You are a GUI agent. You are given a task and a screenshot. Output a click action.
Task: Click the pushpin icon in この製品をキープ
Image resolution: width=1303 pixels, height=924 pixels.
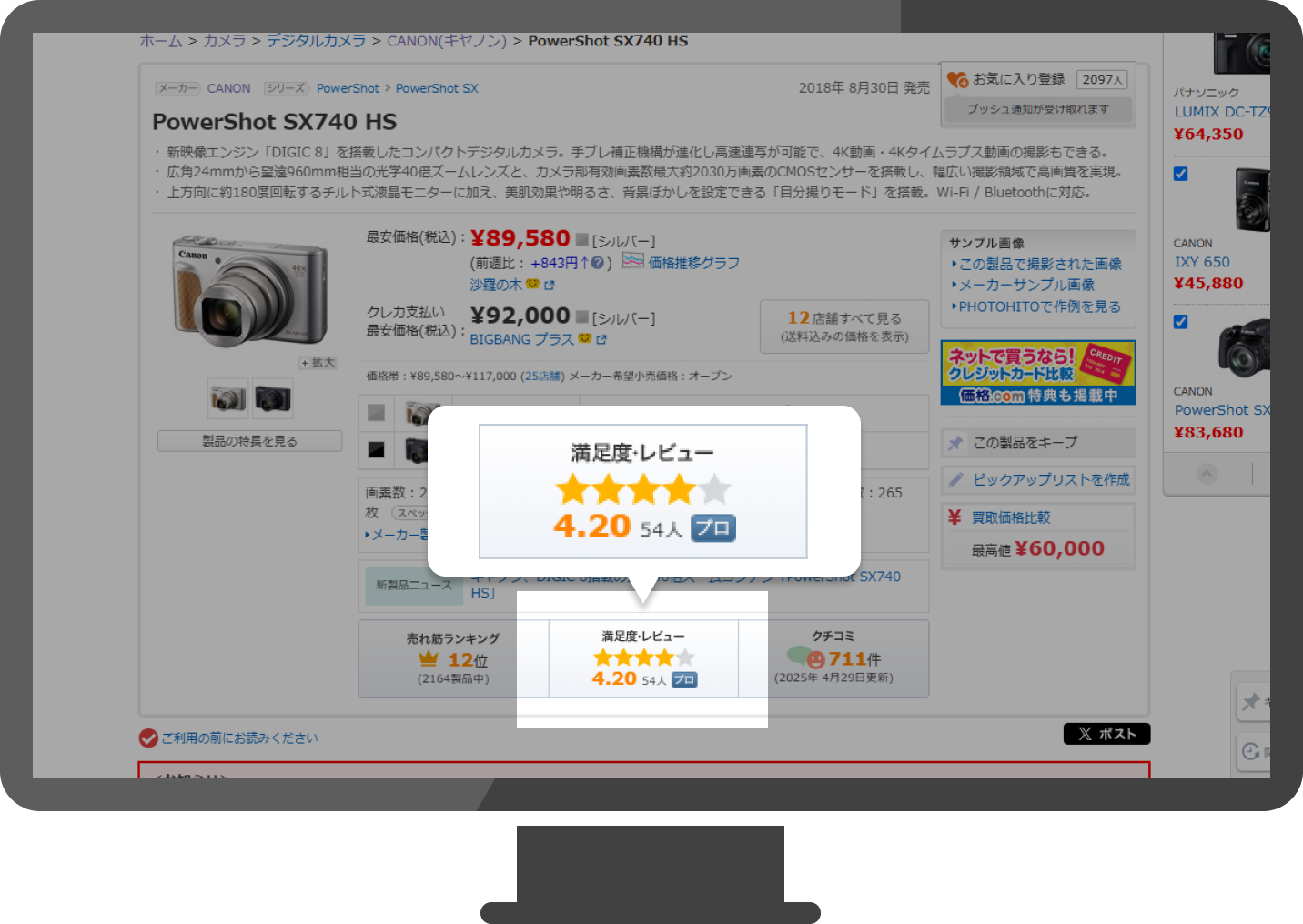pyautogui.click(x=955, y=443)
